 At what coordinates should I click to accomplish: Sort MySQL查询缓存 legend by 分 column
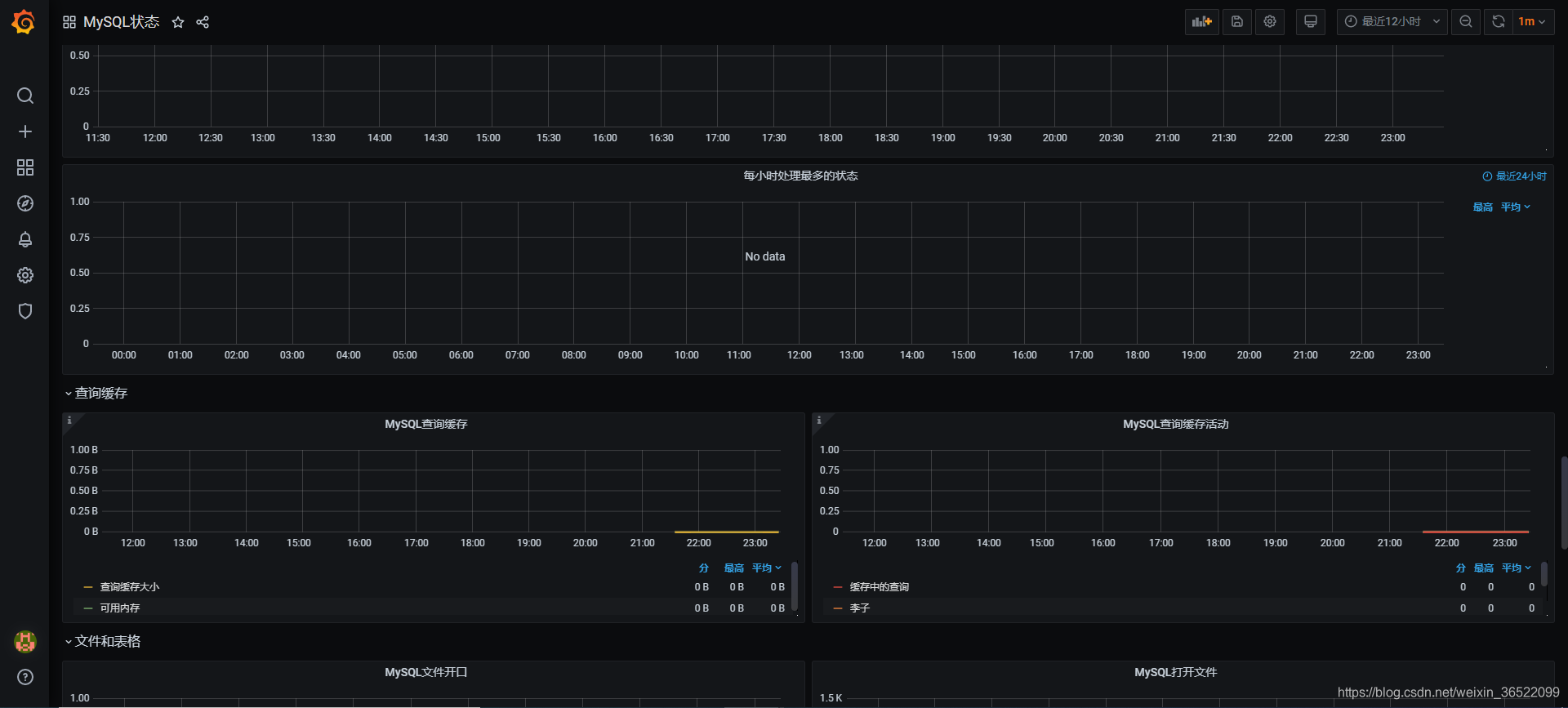[x=704, y=568]
